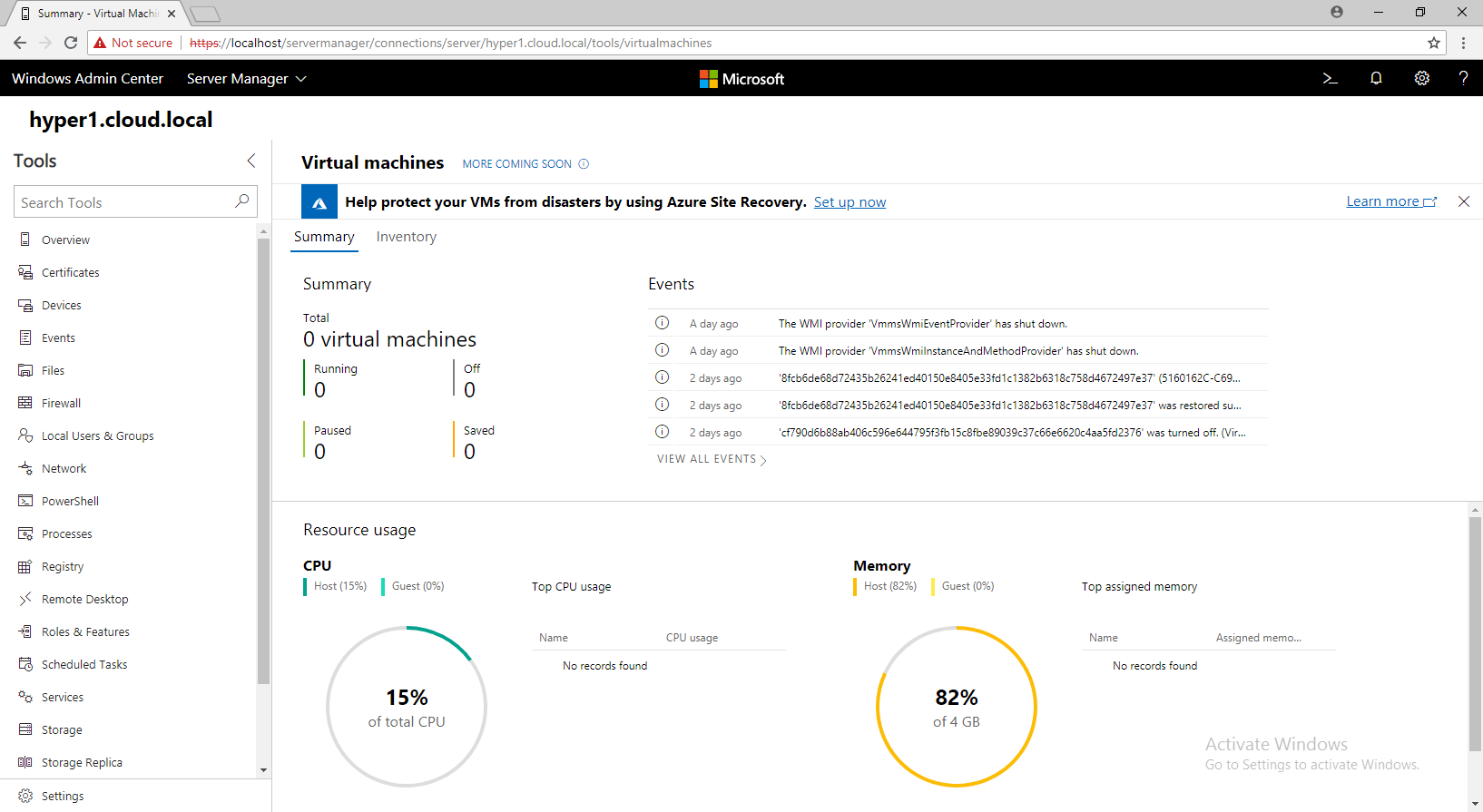This screenshot has width=1483, height=812.
Task: Click the info icon beside More Coming Soon
Action: [584, 164]
